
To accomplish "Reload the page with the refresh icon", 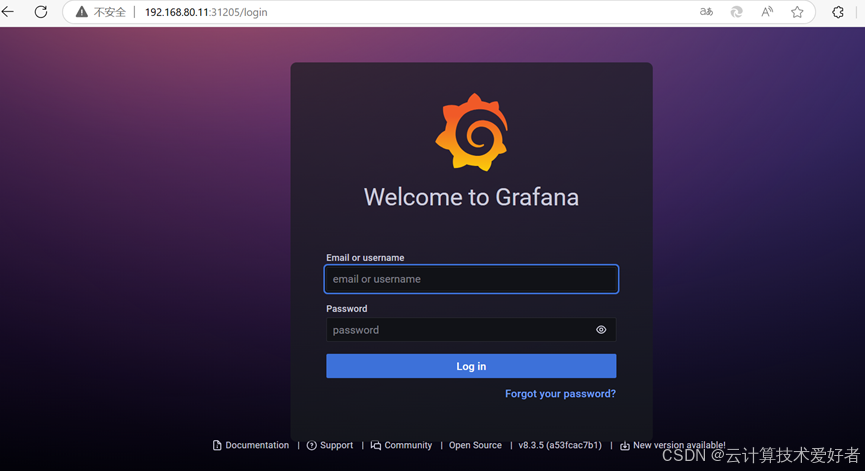I will coord(41,12).
